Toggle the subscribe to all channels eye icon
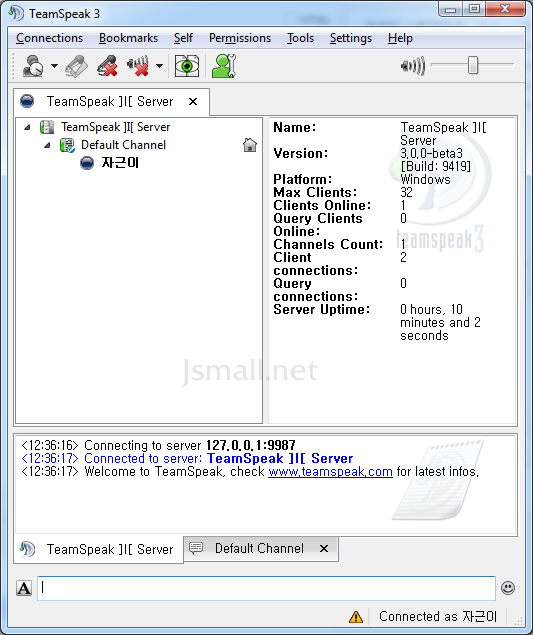The image size is (533, 635). coord(187,66)
